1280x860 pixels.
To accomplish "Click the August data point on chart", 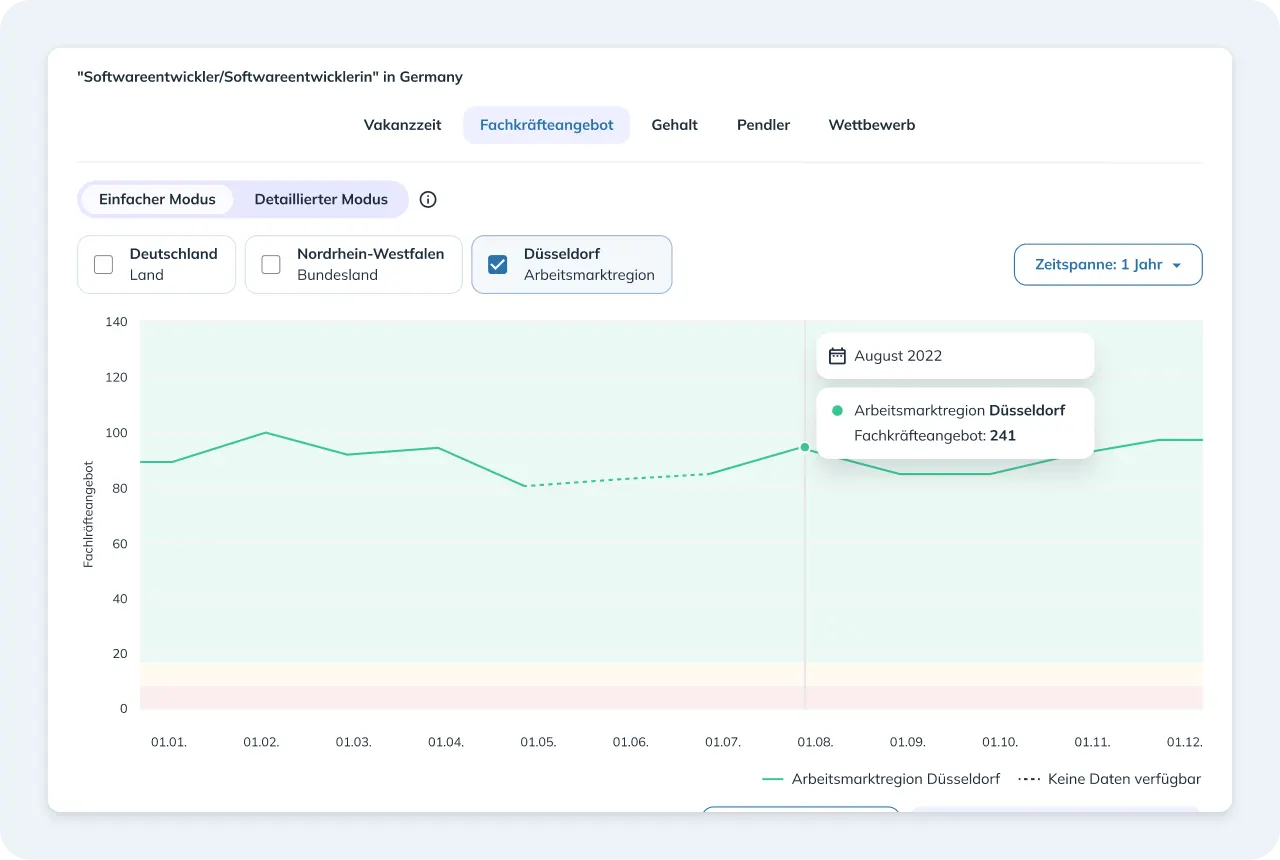I will coord(804,447).
